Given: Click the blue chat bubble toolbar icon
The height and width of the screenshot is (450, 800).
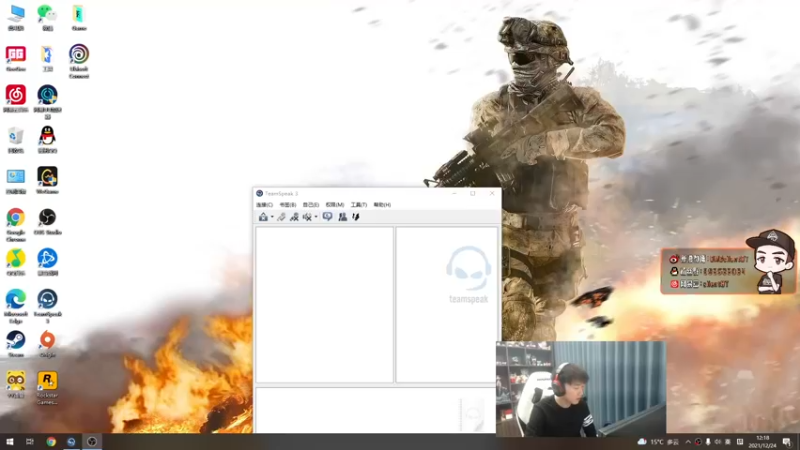Looking at the screenshot, I should (328, 217).
